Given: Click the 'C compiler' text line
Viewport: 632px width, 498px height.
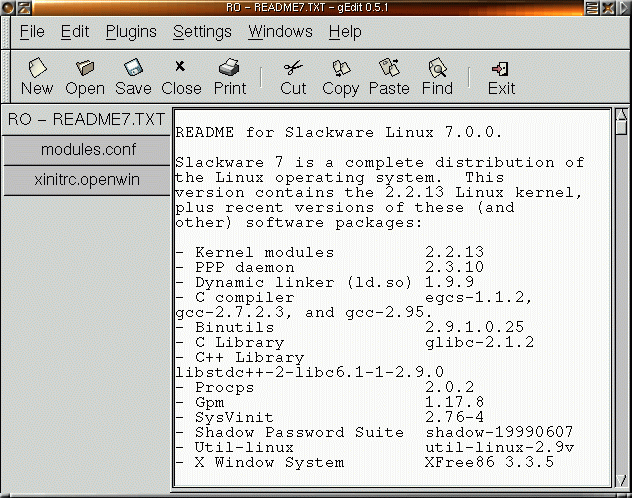Looking at the screenshot, I should pos(245,297).
